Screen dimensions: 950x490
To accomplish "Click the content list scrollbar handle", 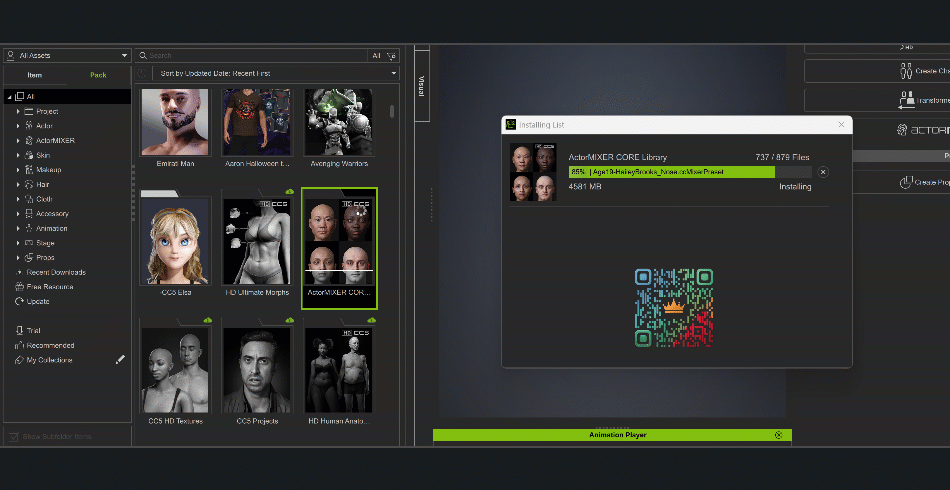I will pyautogui.click(x=392, y=111).
